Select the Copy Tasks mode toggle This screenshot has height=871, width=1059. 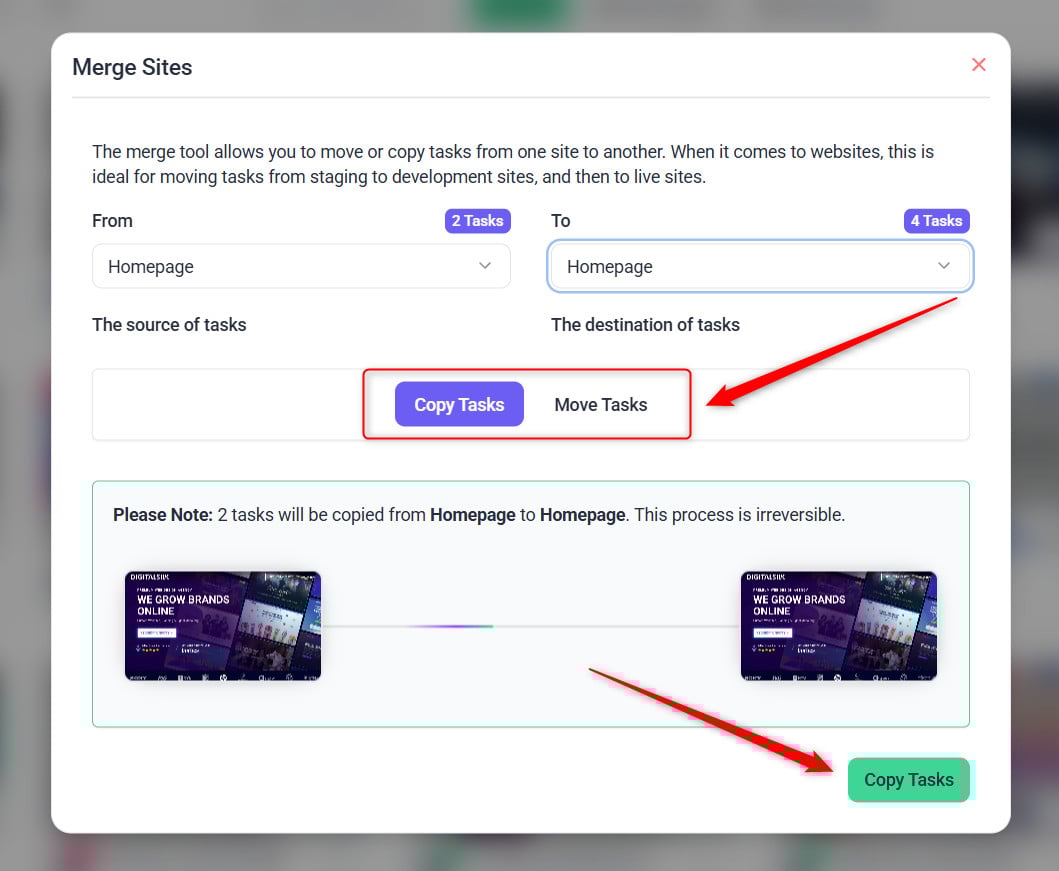[x=459, y=404]
